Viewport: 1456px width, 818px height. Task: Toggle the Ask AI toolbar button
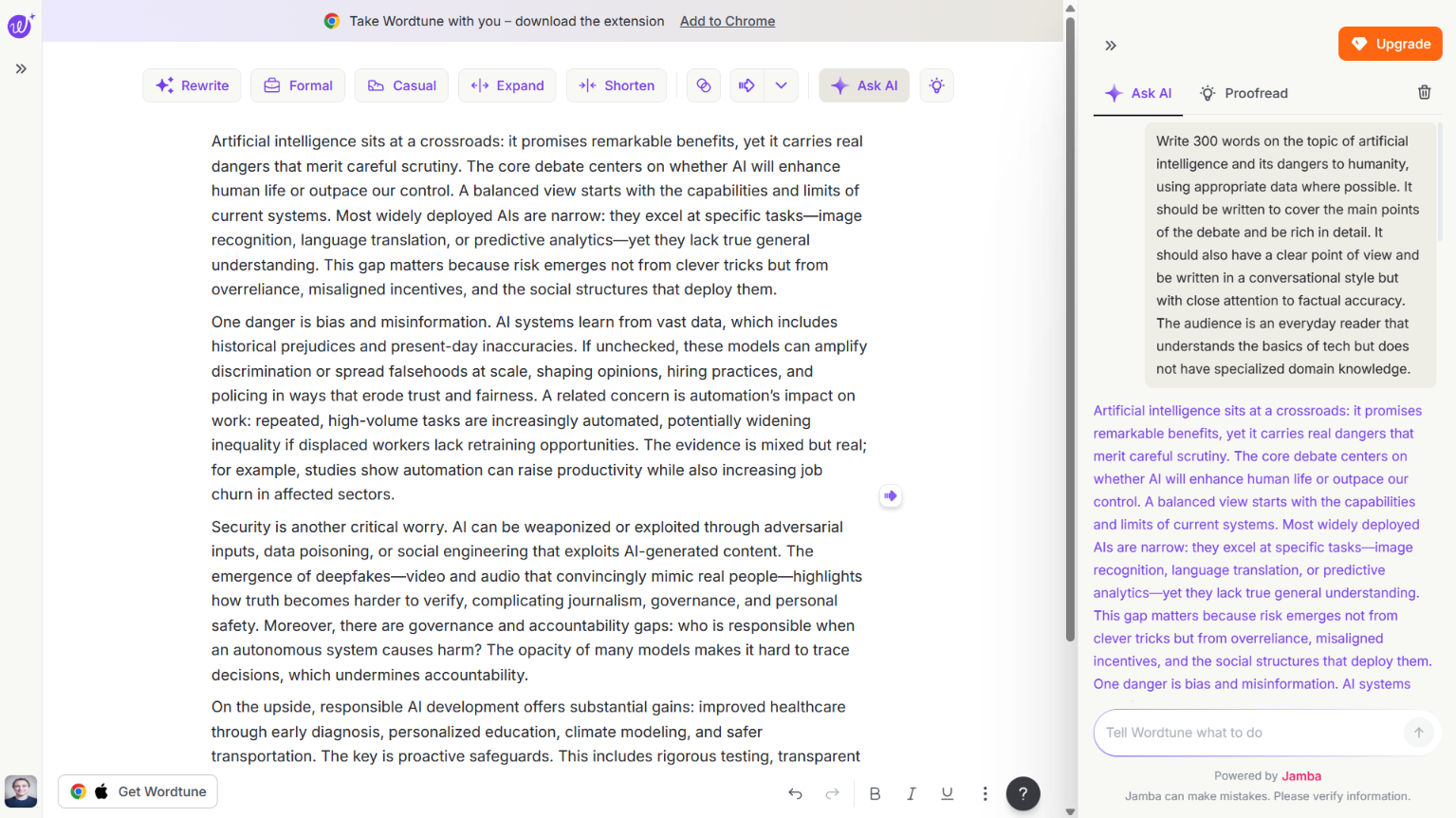(x=864, y=85)
